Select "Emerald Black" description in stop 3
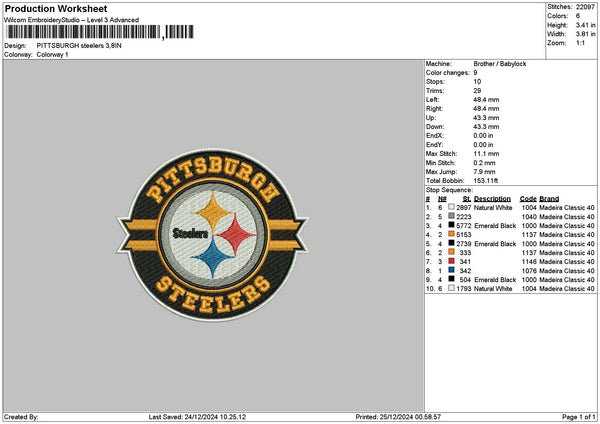The image size is (600, 424). tap(495, 226)
